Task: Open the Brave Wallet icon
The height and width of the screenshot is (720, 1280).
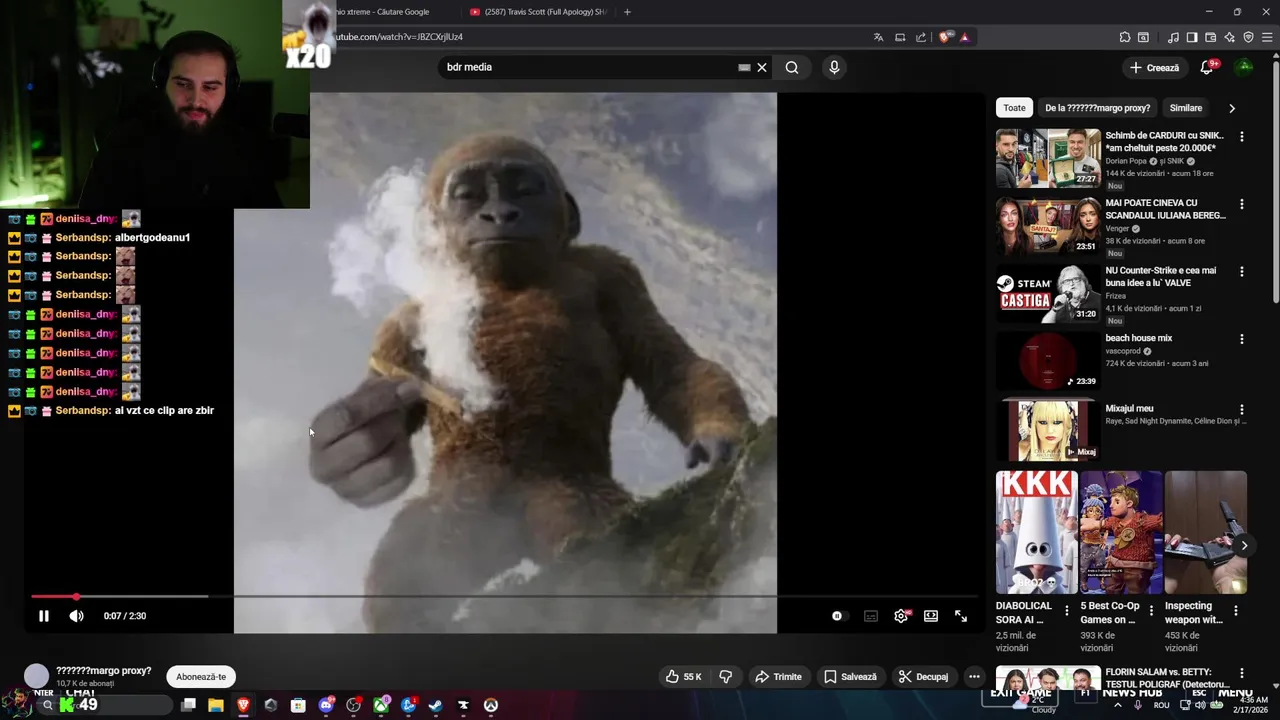Action: point(1211,37)
